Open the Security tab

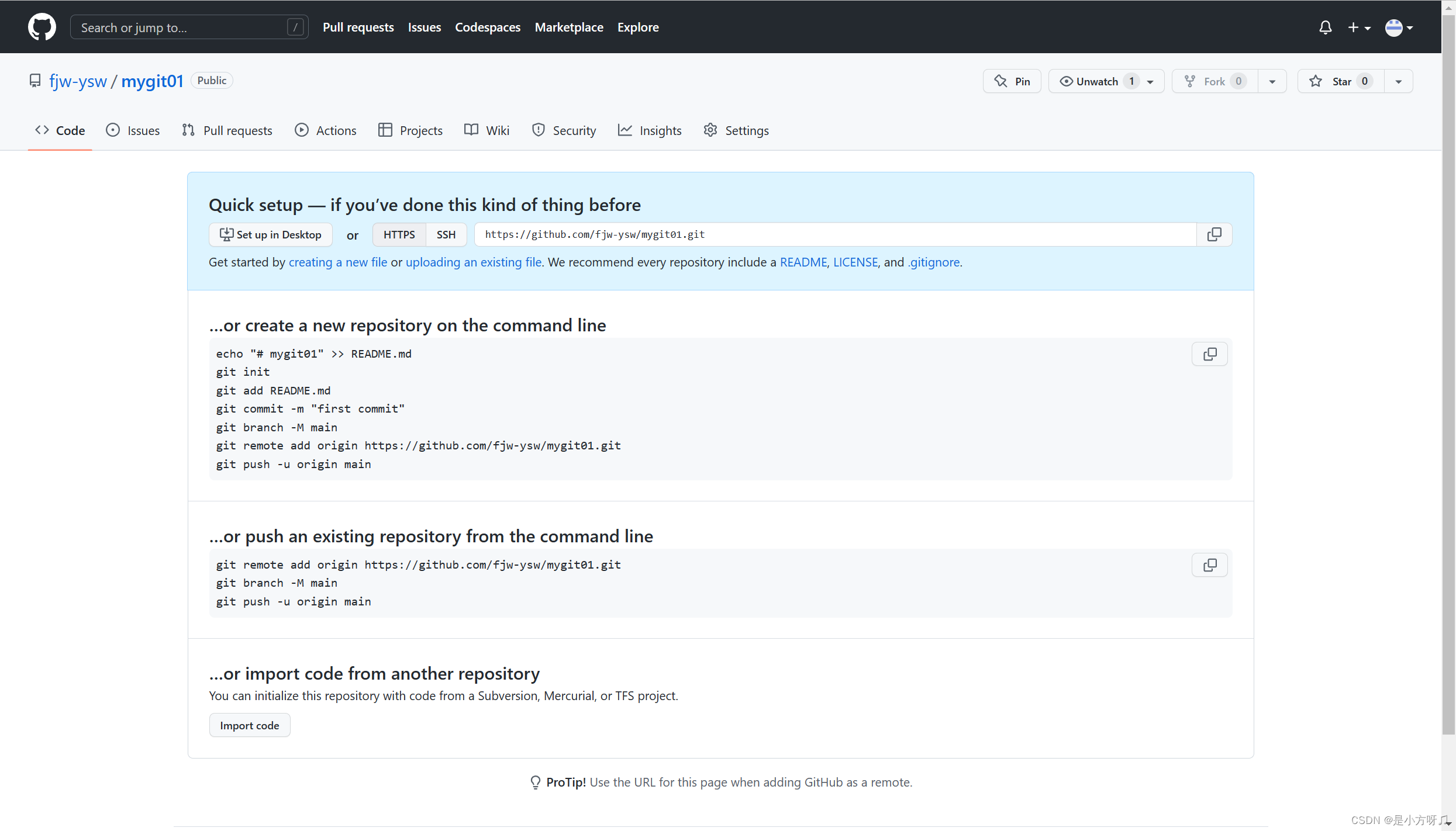point(564,130)
